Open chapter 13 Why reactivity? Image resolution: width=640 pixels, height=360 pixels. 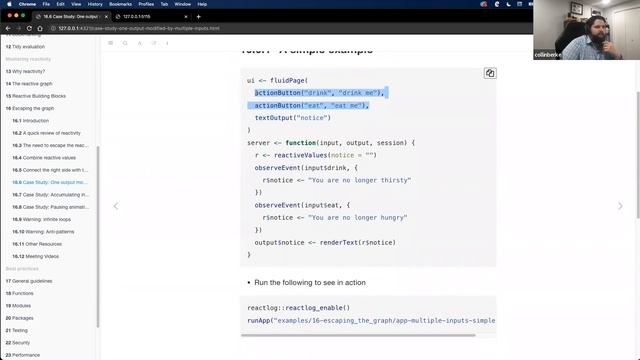tap(25, 71)
